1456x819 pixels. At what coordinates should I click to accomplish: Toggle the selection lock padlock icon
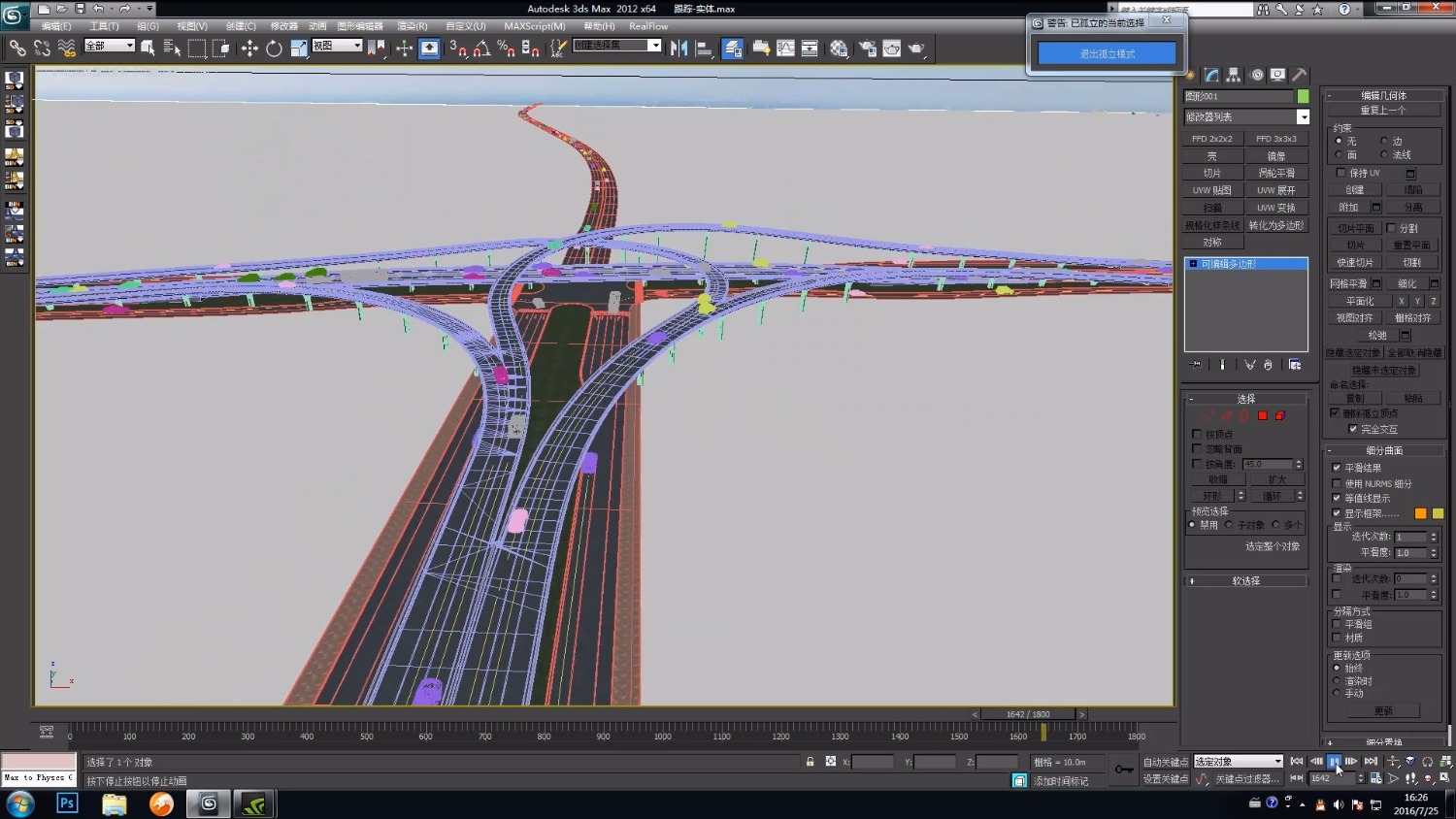point(810,762)
